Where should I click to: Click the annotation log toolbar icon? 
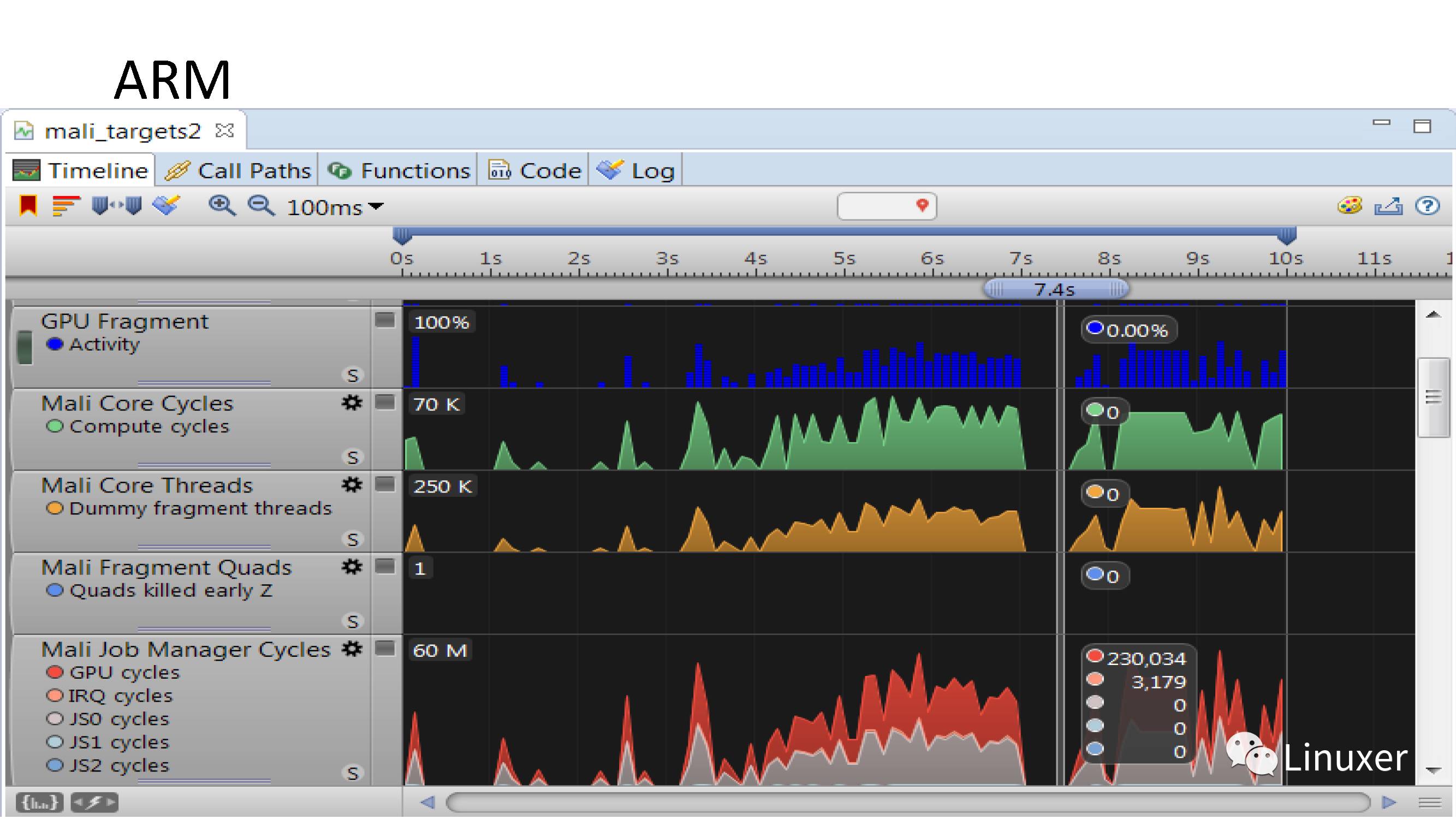(166, 206)
